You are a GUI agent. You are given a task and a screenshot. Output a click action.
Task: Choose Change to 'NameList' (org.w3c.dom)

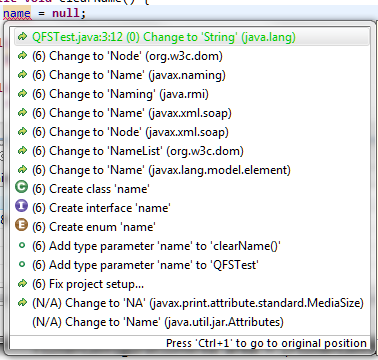click(x=138, y=151)
